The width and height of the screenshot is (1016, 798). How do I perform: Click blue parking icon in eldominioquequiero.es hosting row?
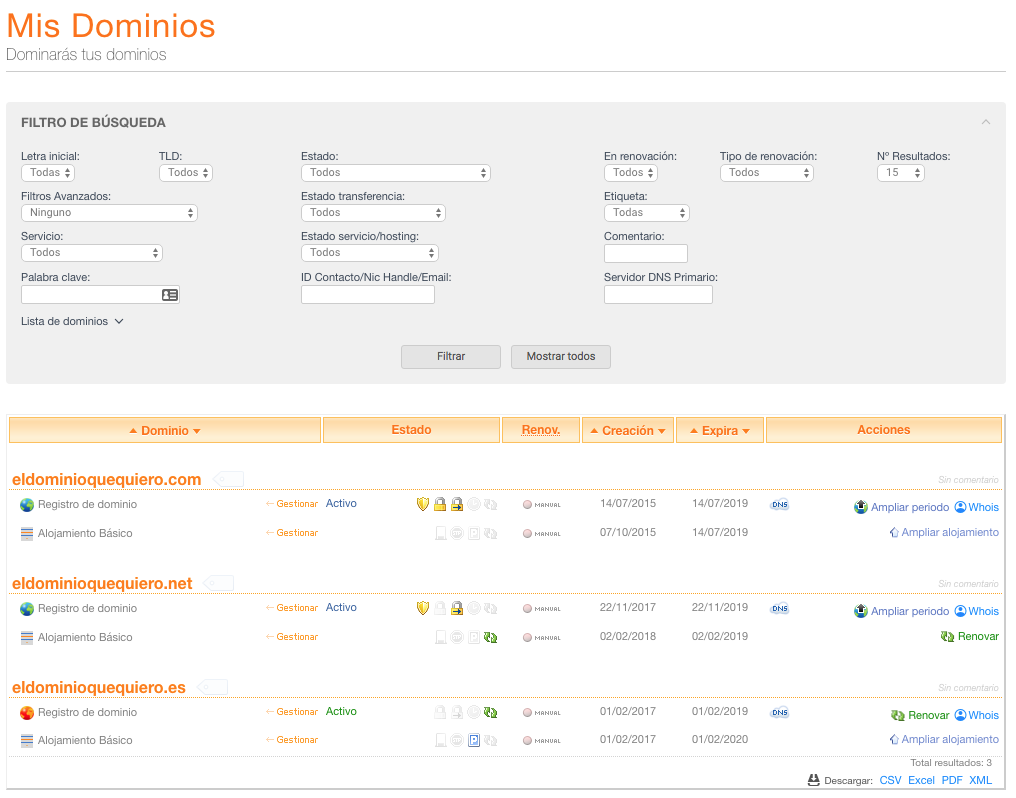point(474,740)
